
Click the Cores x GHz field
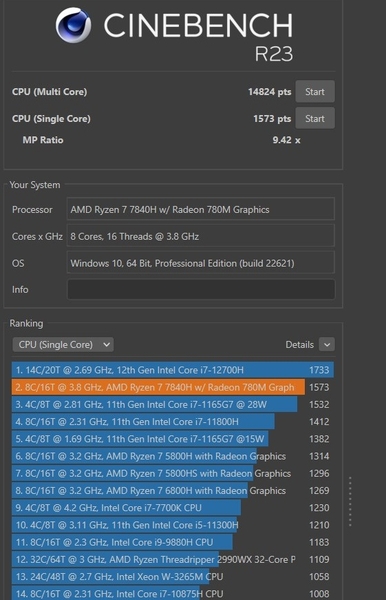tap(201, 236)
